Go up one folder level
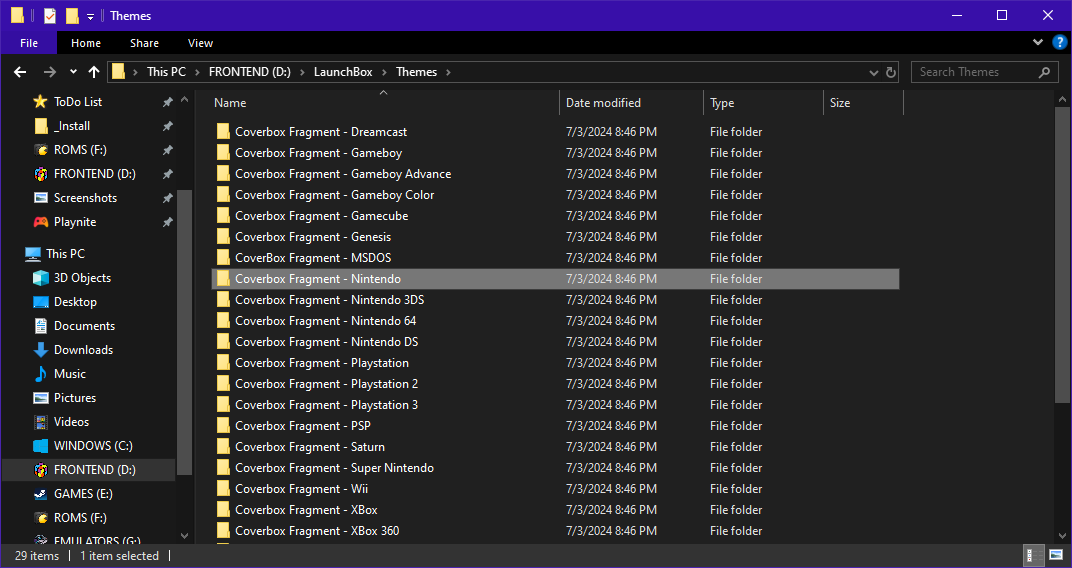The image size is (1072, 568). [x=94, y=72]
